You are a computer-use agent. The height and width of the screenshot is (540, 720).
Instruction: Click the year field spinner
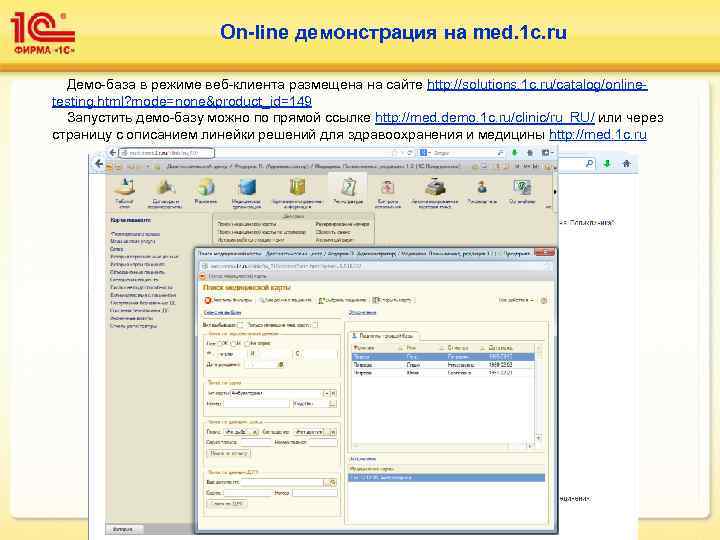332,404
